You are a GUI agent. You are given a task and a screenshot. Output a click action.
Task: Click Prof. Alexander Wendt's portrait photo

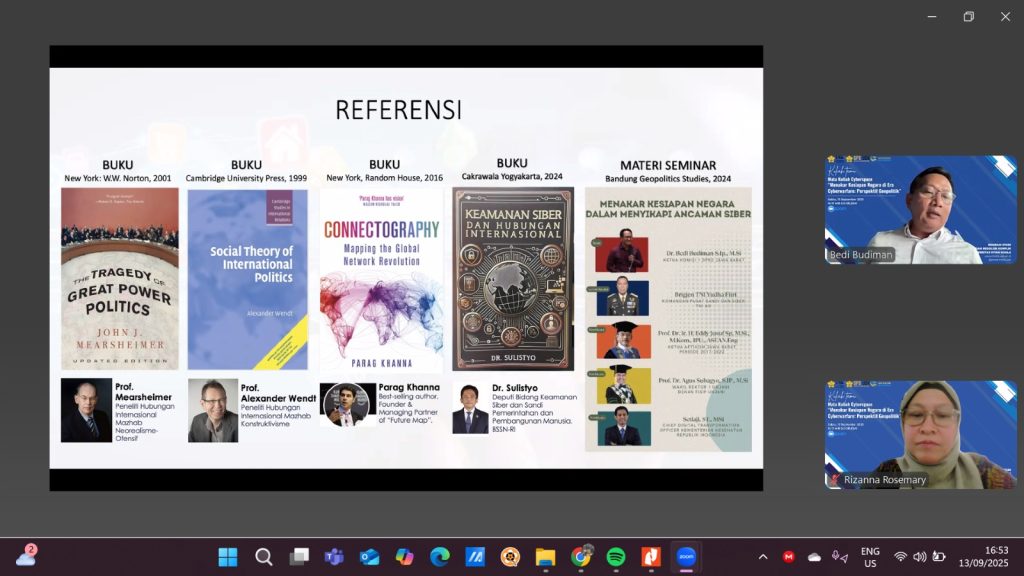[x=213, y=411]
